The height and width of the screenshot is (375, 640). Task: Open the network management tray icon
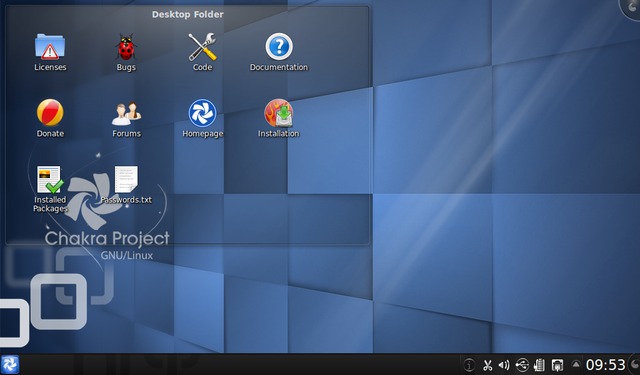pyautogui.click(x=557, y=365)
